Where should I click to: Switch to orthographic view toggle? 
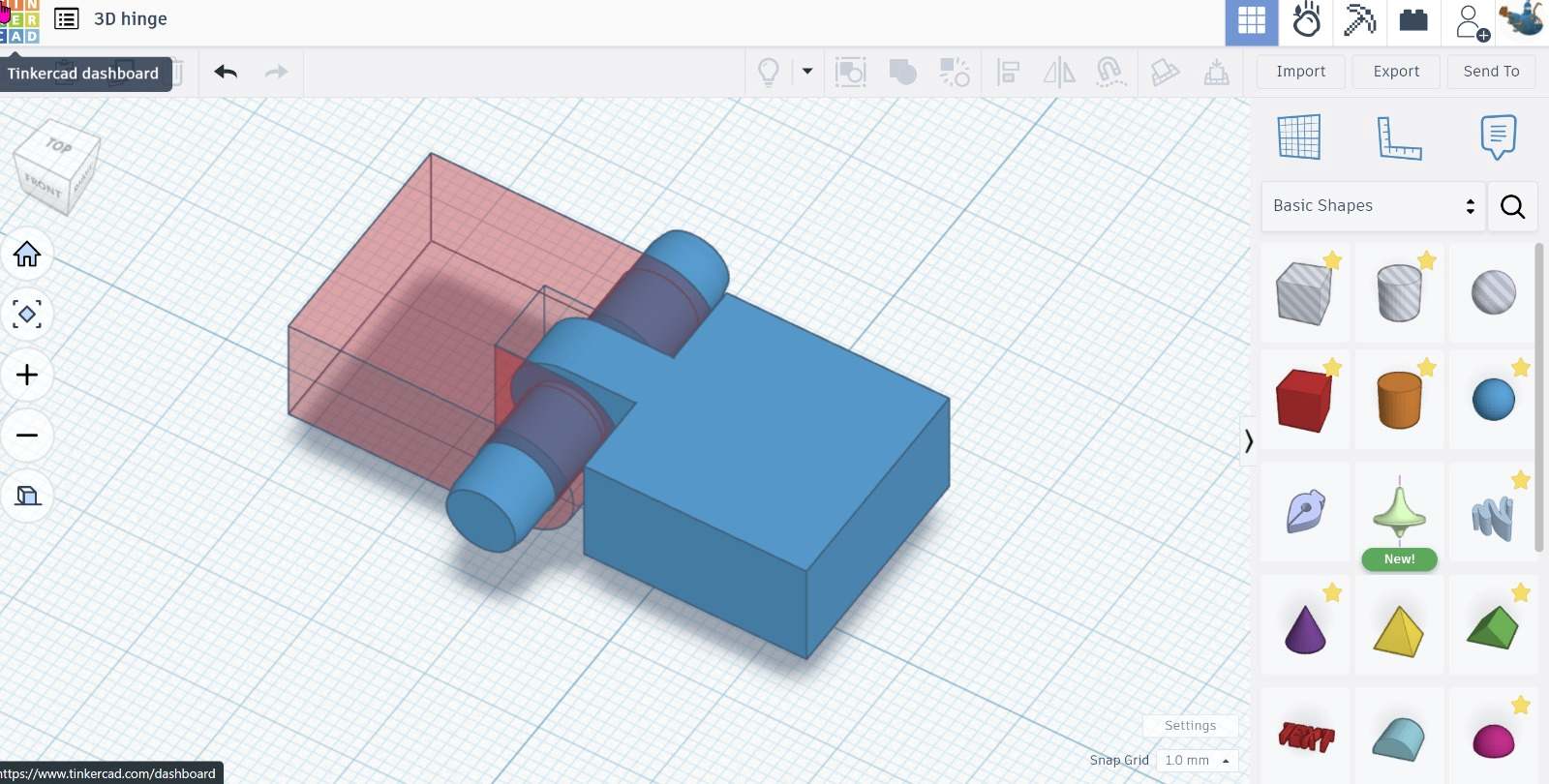[x=27, y=496]
